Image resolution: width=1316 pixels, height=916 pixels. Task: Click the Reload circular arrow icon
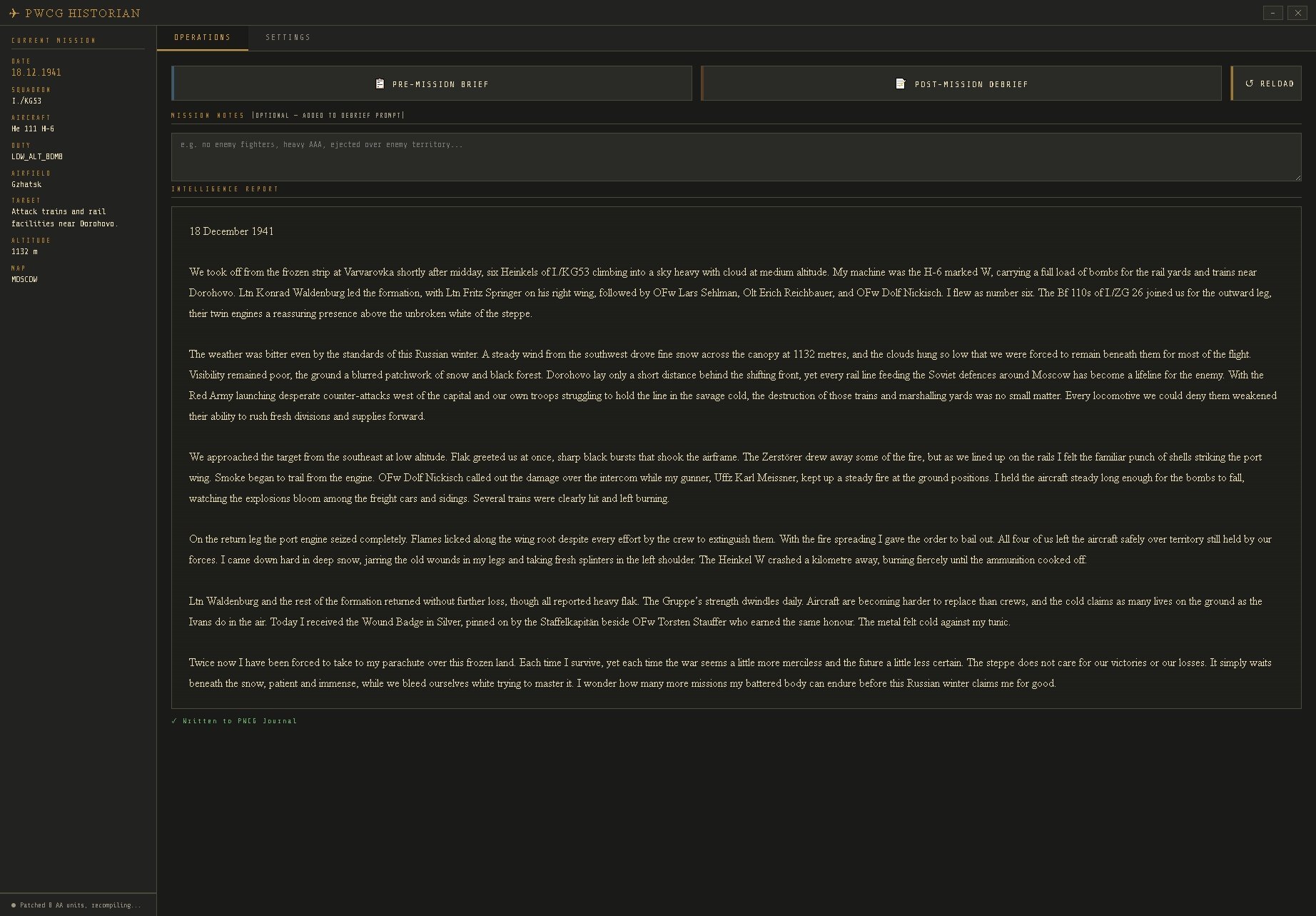pyautogui.click(x=1249, y=84)
